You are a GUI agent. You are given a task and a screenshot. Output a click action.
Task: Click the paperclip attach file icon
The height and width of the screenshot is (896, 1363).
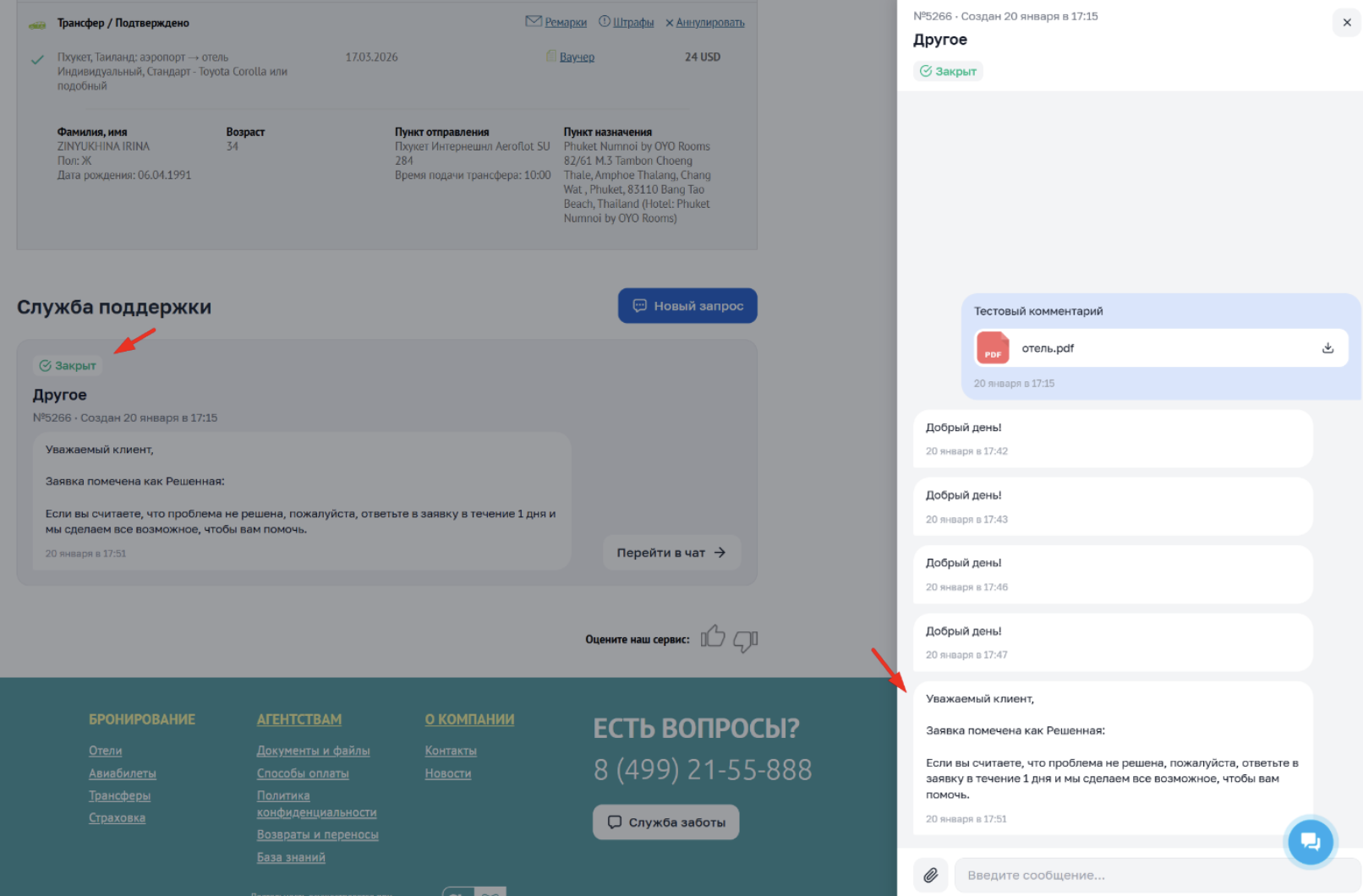click(931, 875)
